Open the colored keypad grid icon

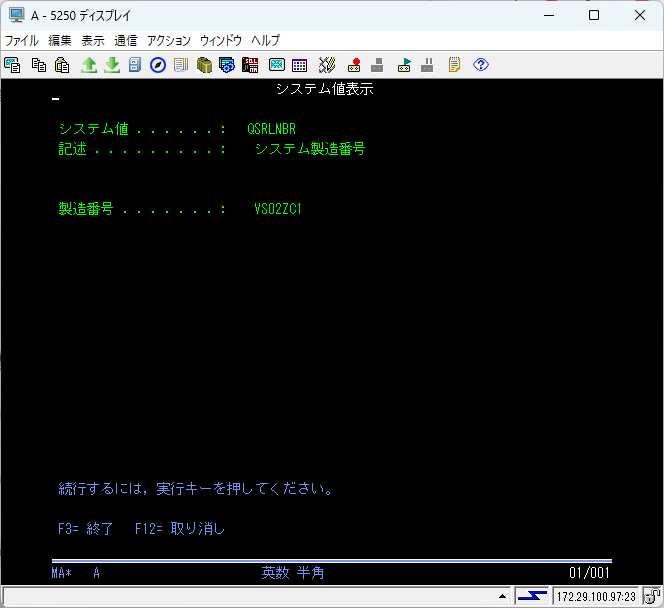point(300,65)
